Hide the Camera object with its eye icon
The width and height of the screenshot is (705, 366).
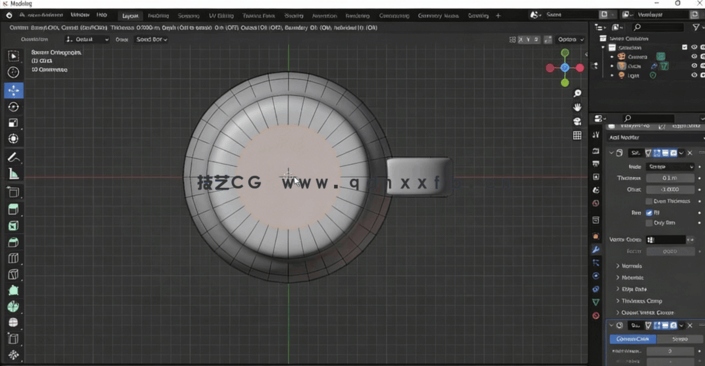tap(694, 57)
